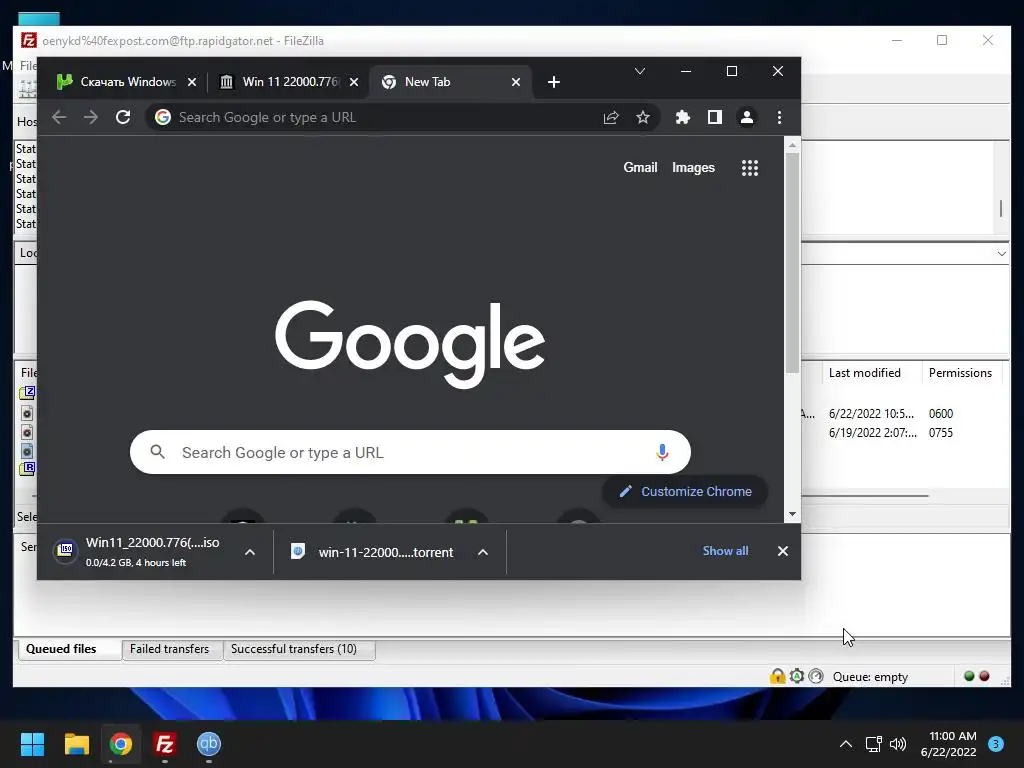Show all downloads
Screen dimensions: 1024x768
coord(725,551)
